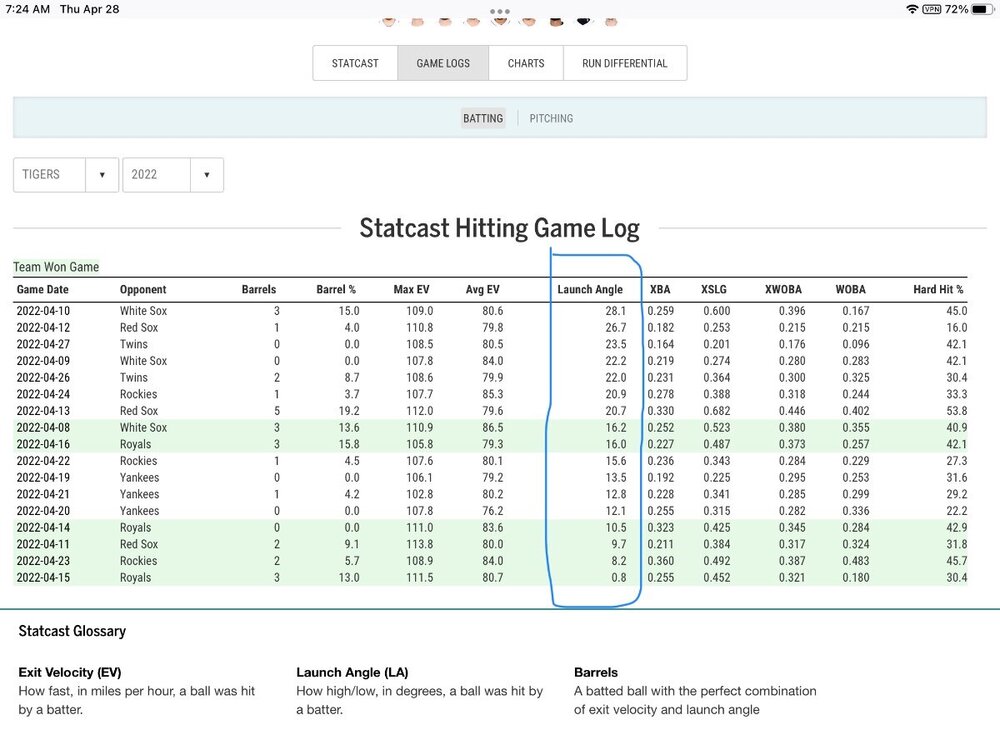The image size is (1000, 750).
Task: Expand the 2022 season dropdown
Action: tap(172, 174)
